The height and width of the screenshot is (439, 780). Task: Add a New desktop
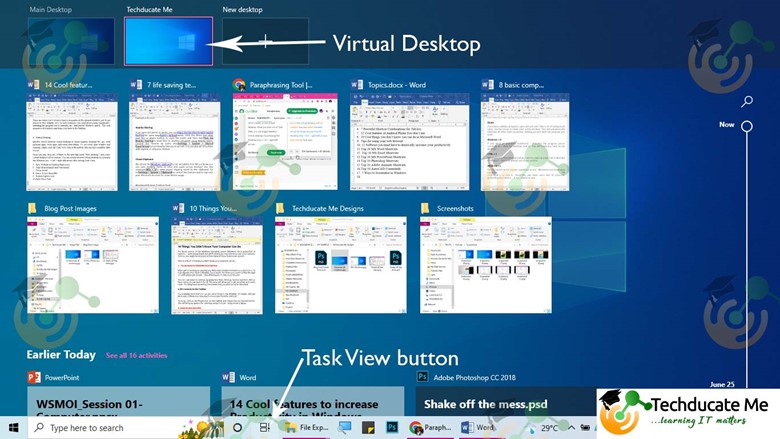[265, 42]
